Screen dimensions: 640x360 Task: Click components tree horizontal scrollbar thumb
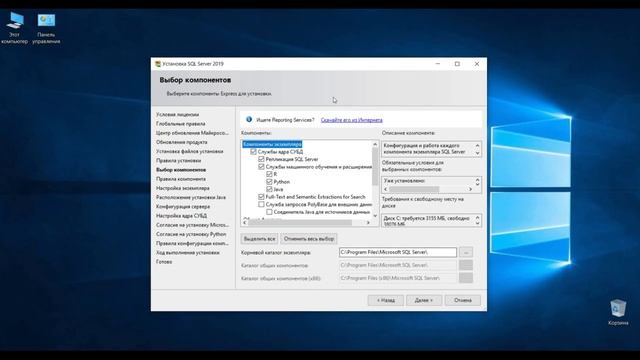pos(300,222)
